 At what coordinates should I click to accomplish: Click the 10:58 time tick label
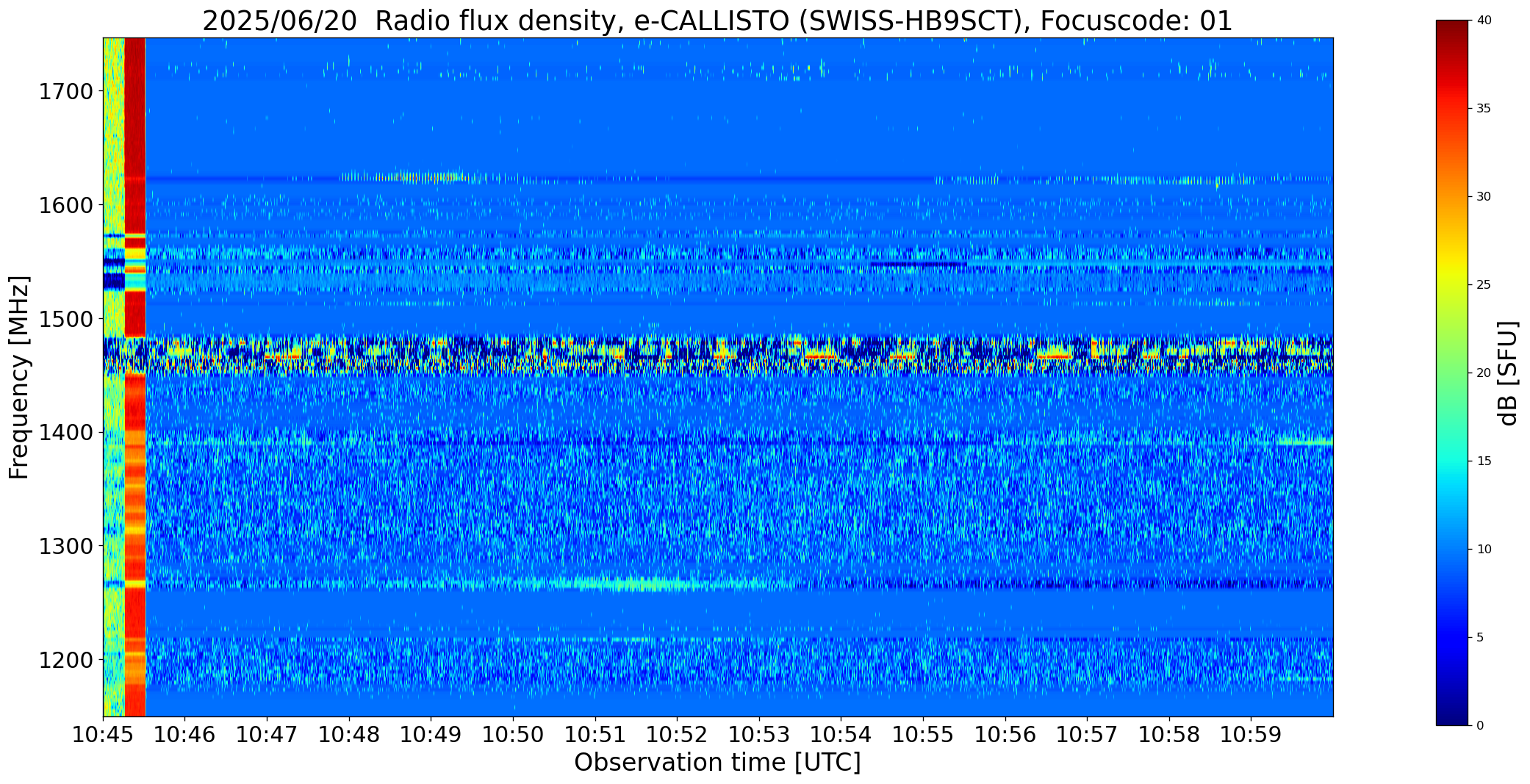1168,734
